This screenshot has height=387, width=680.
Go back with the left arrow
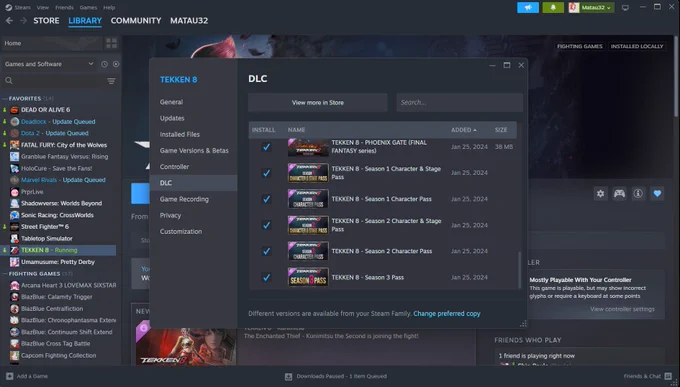9,20
